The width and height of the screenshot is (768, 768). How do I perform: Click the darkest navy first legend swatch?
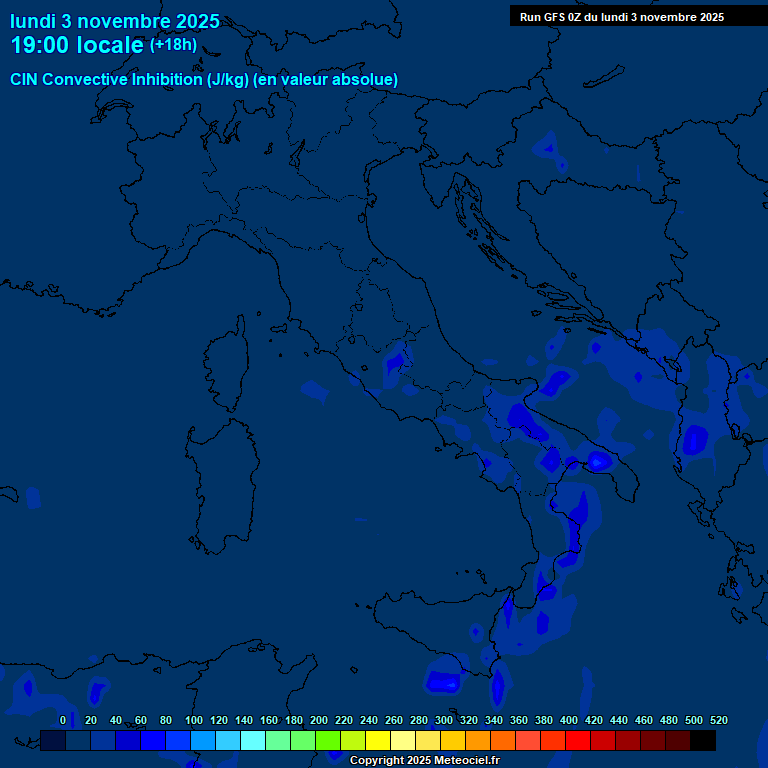tap(53, 741)
